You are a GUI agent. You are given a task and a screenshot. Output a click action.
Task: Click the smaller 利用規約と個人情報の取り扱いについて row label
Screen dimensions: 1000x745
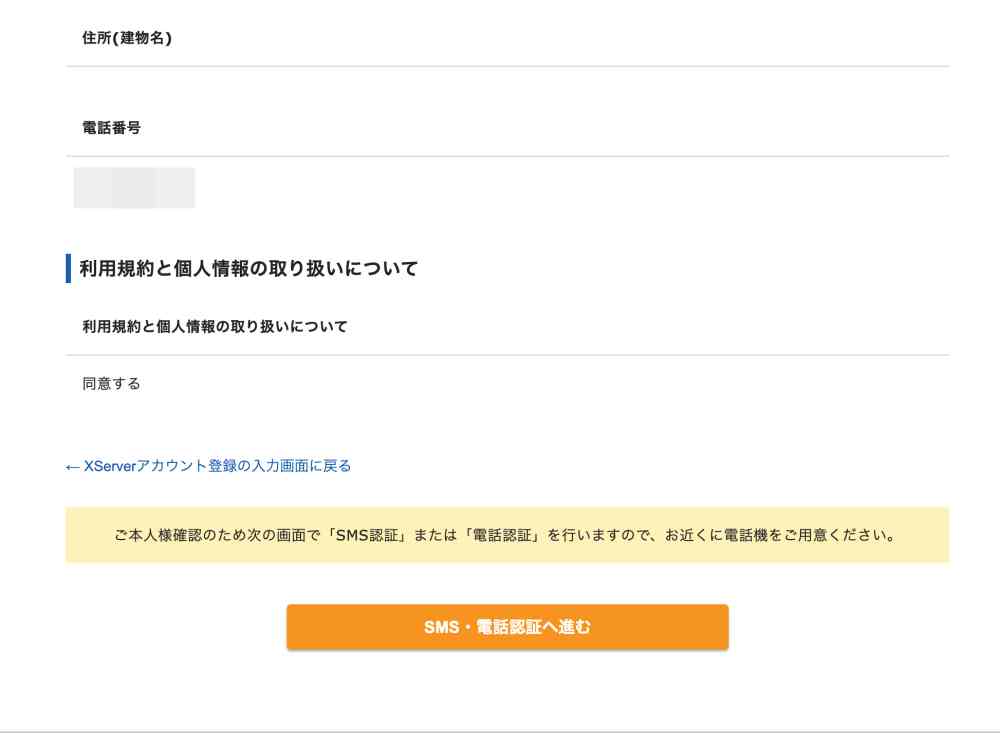click(x=215, y=326)
